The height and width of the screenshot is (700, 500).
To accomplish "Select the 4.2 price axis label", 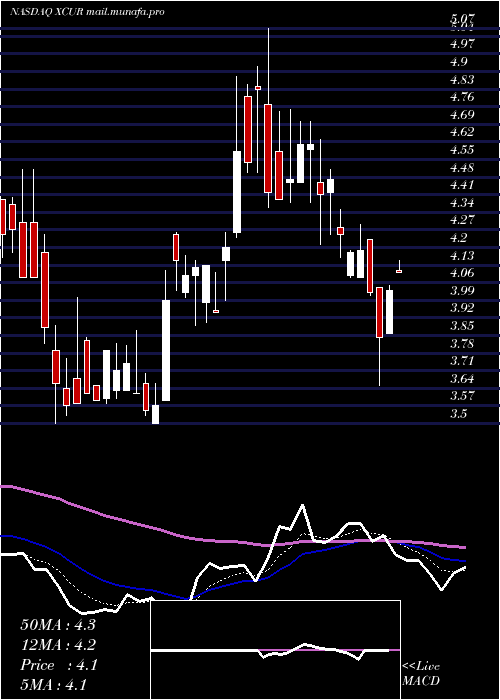I will 461,238.
